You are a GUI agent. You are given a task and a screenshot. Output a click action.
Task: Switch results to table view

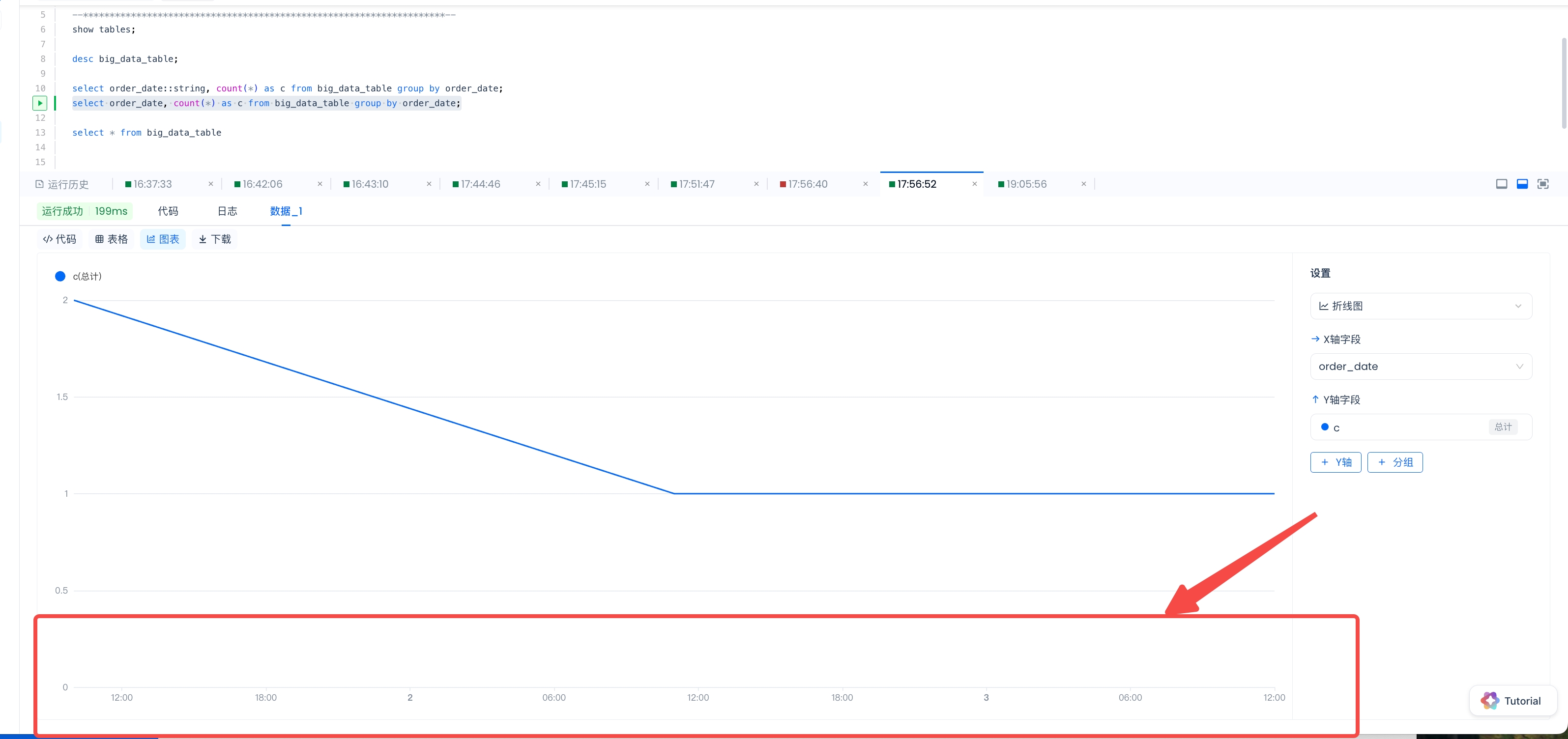click(112, 239)
